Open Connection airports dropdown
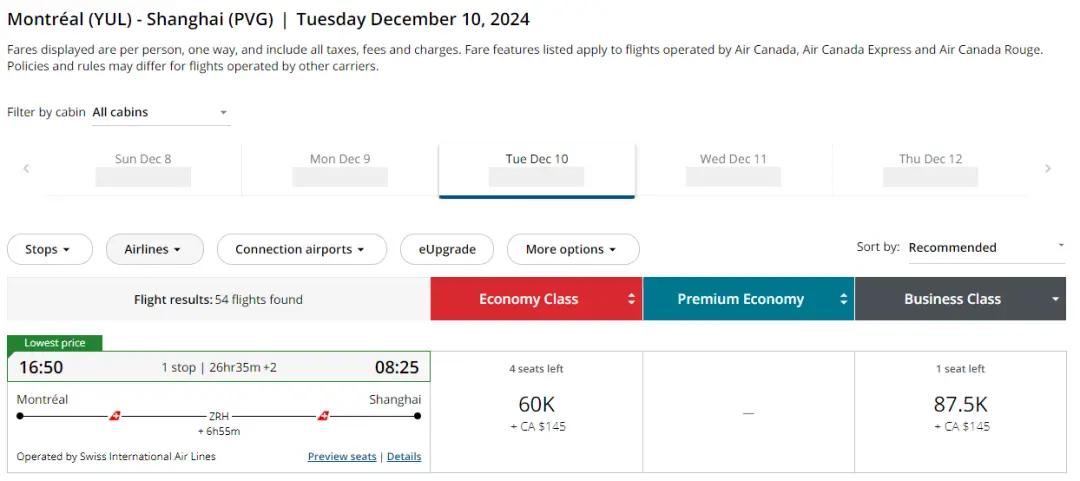Screen dimensions: 1080x481 (300, 249)
